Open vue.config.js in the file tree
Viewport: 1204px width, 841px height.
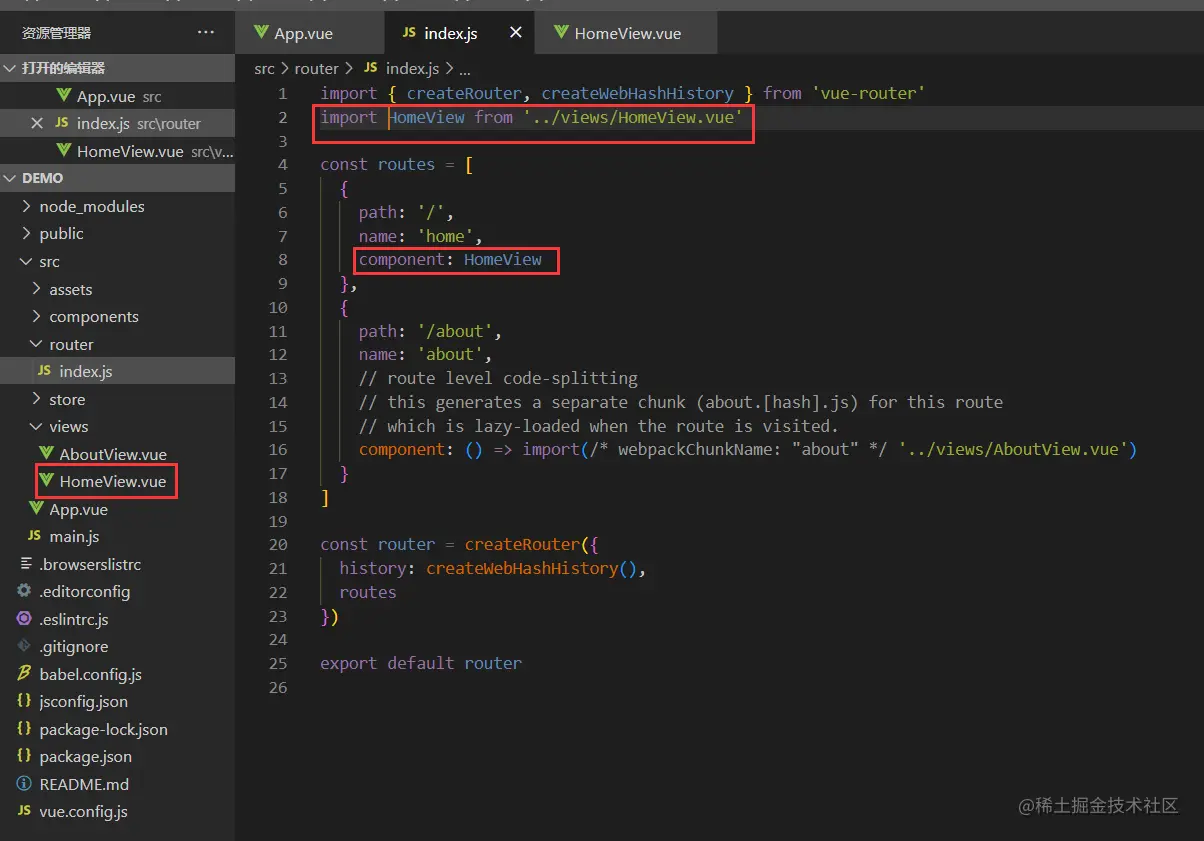pyautogui.click(x=117, y=812)
